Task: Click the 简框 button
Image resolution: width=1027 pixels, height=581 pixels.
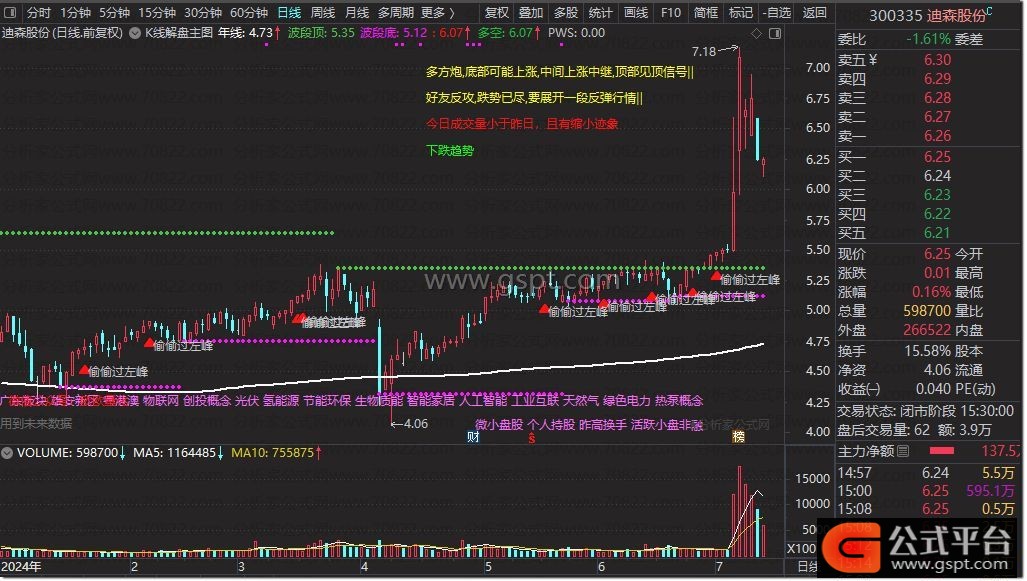Action: coord(706,12)
